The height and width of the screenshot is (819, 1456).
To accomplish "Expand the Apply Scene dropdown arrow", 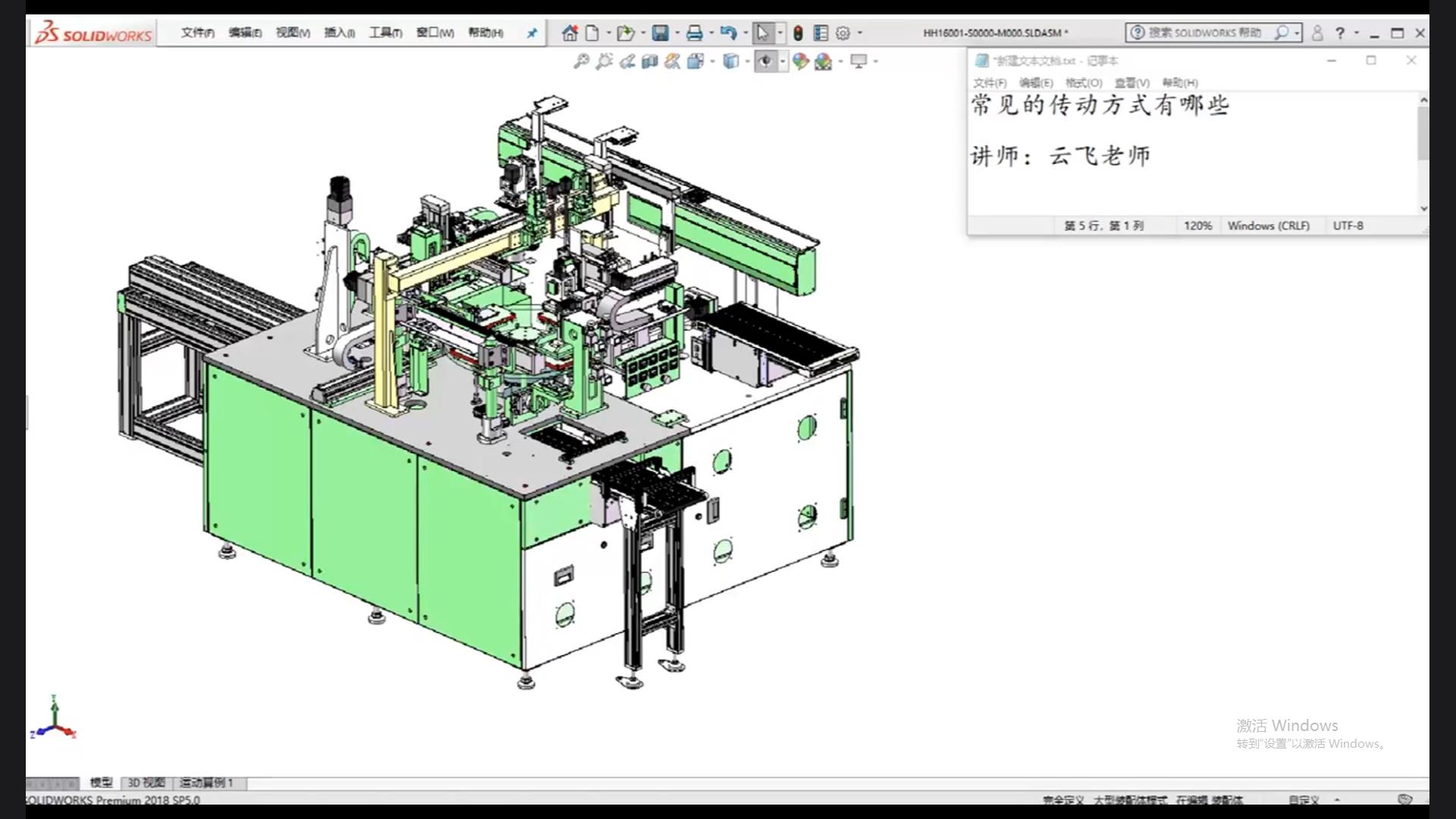I will tap(840, 61).
